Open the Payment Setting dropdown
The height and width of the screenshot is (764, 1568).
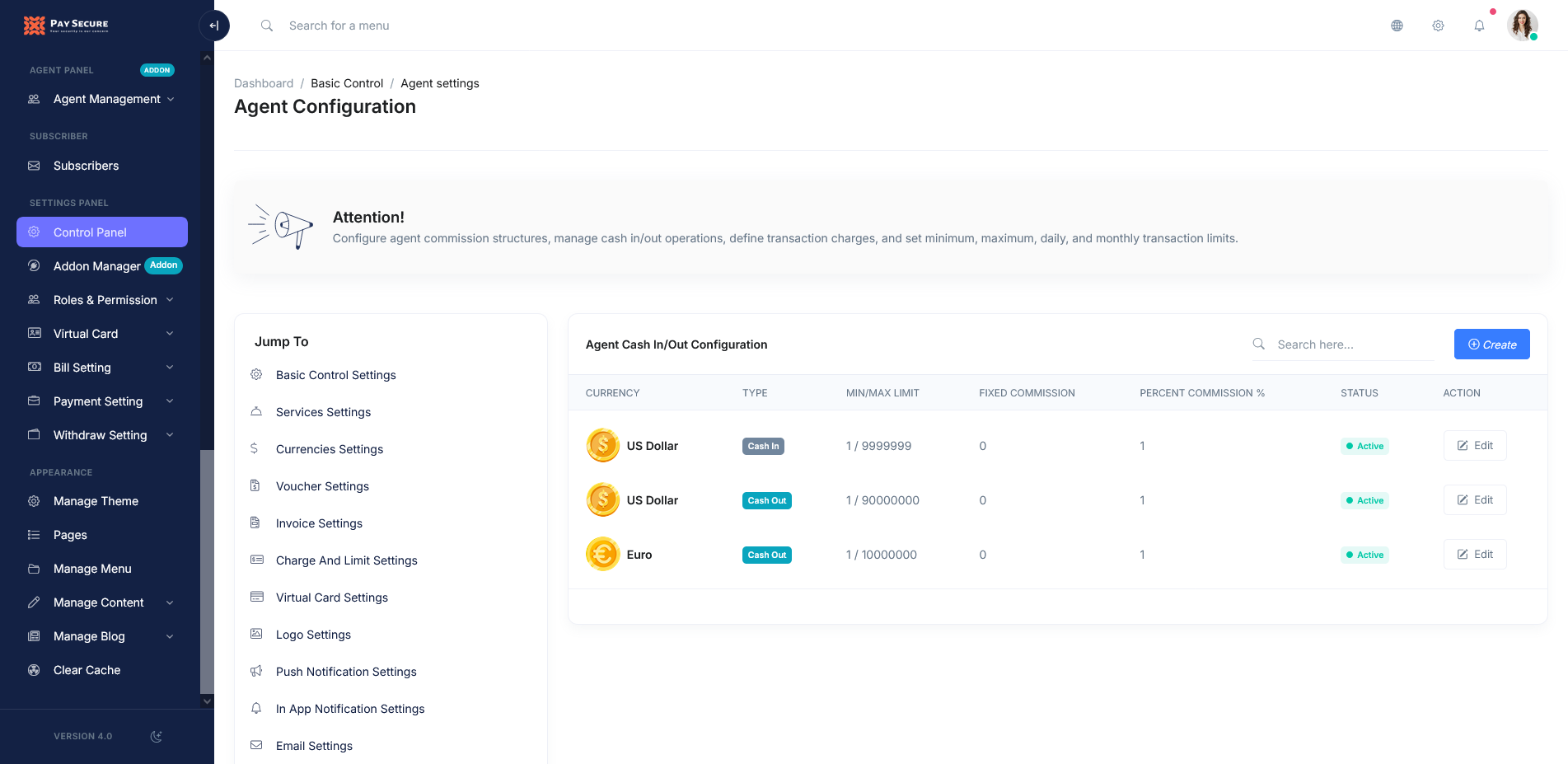coord(98,401)
